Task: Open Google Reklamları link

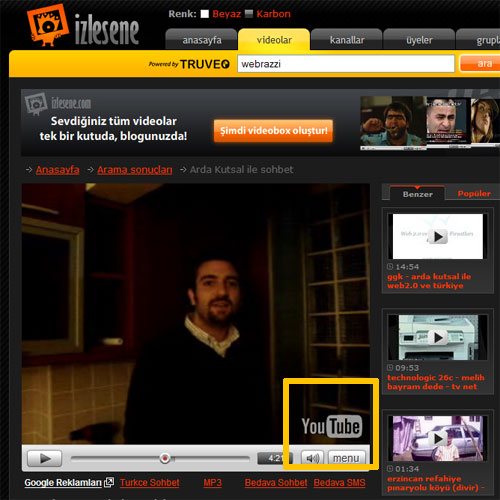Action: click(63, 483)
